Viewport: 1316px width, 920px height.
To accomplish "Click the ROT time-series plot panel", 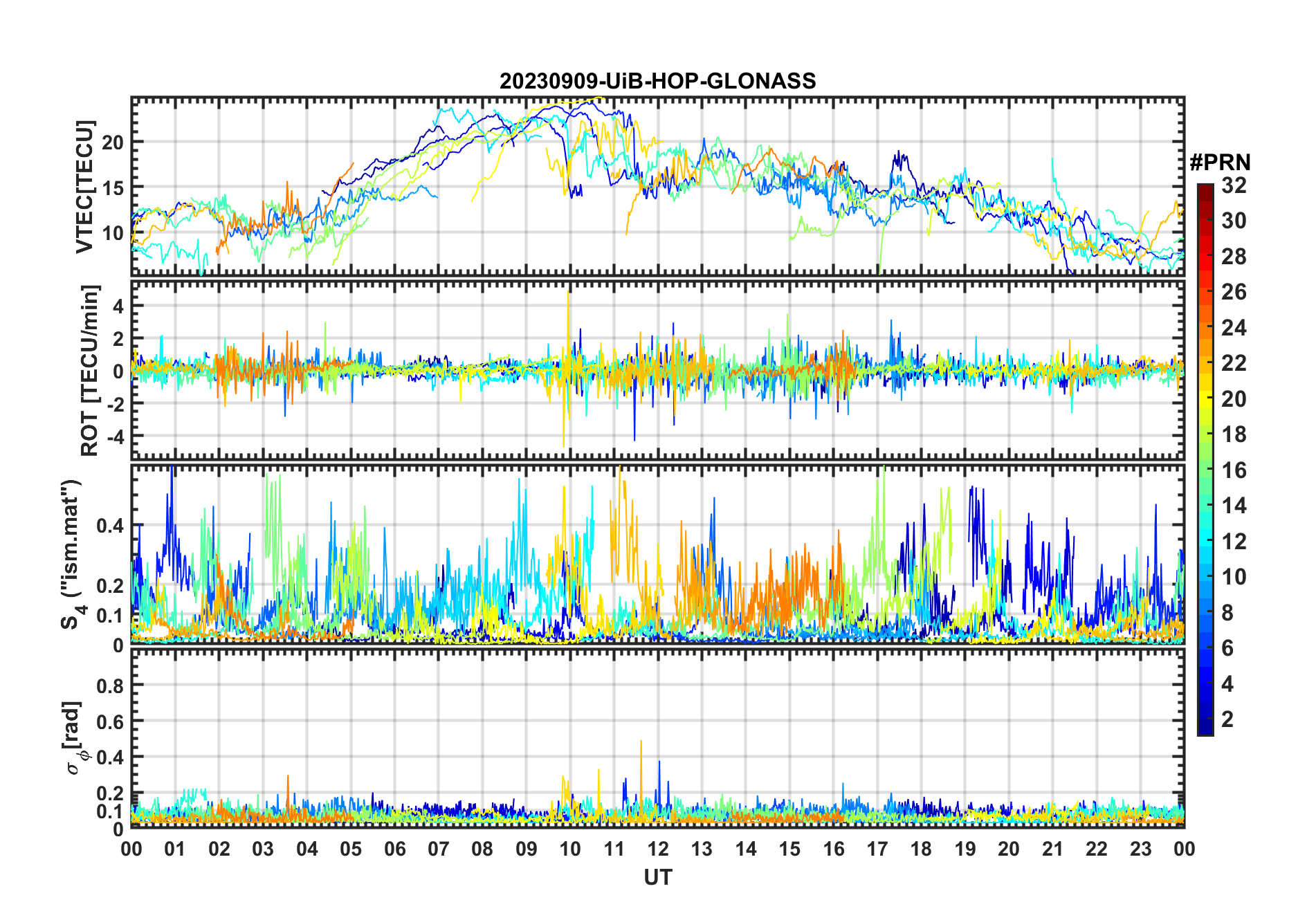I will point(658,369).
